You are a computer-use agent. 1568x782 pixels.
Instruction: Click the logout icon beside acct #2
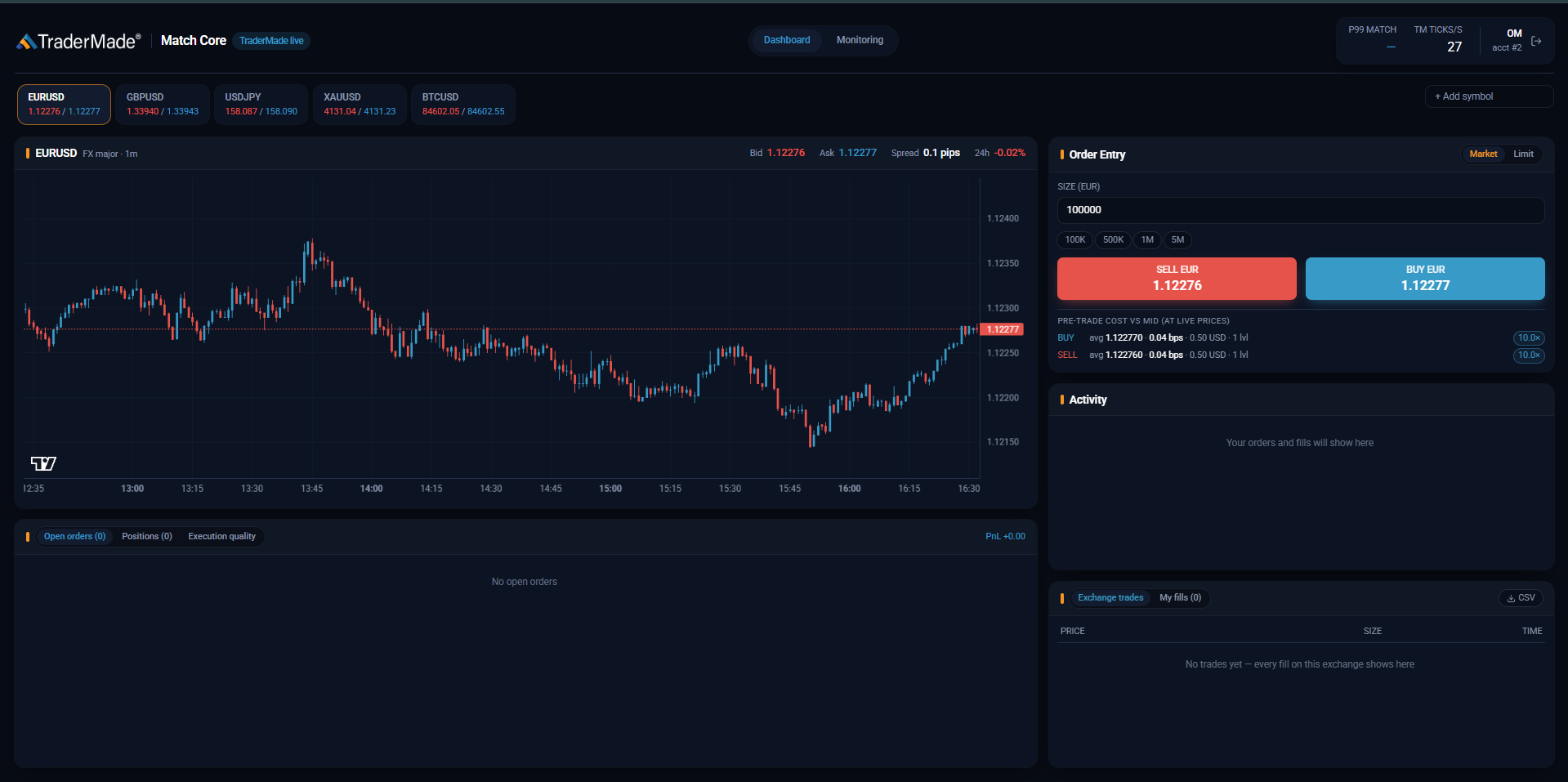pos(1536,41)
